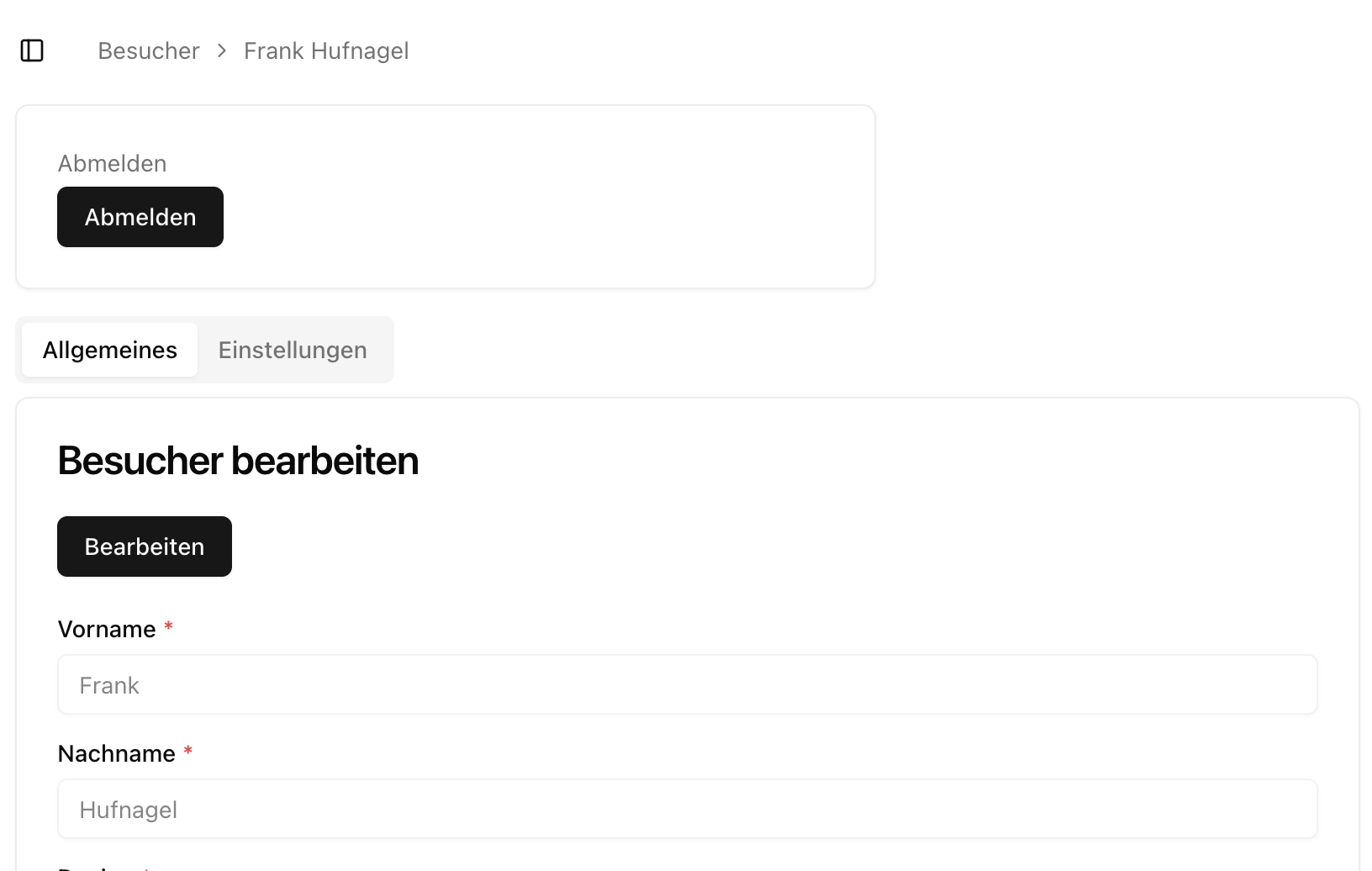Click the red asterisk next to Nachname
The height and width of the screenshot is (871, 1372).
click(x=188, y=752)
